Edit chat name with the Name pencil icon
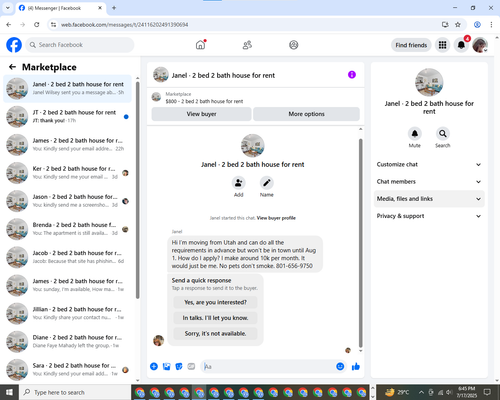This screenshot has width=500, height=400. [x=267, y=183]
